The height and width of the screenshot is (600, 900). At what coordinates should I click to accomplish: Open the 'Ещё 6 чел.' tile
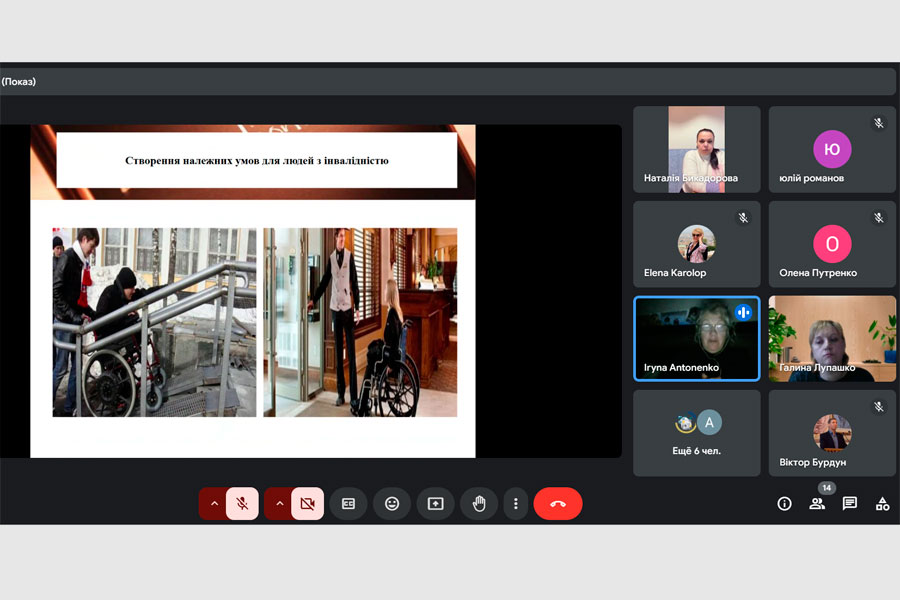coord(697,433)
